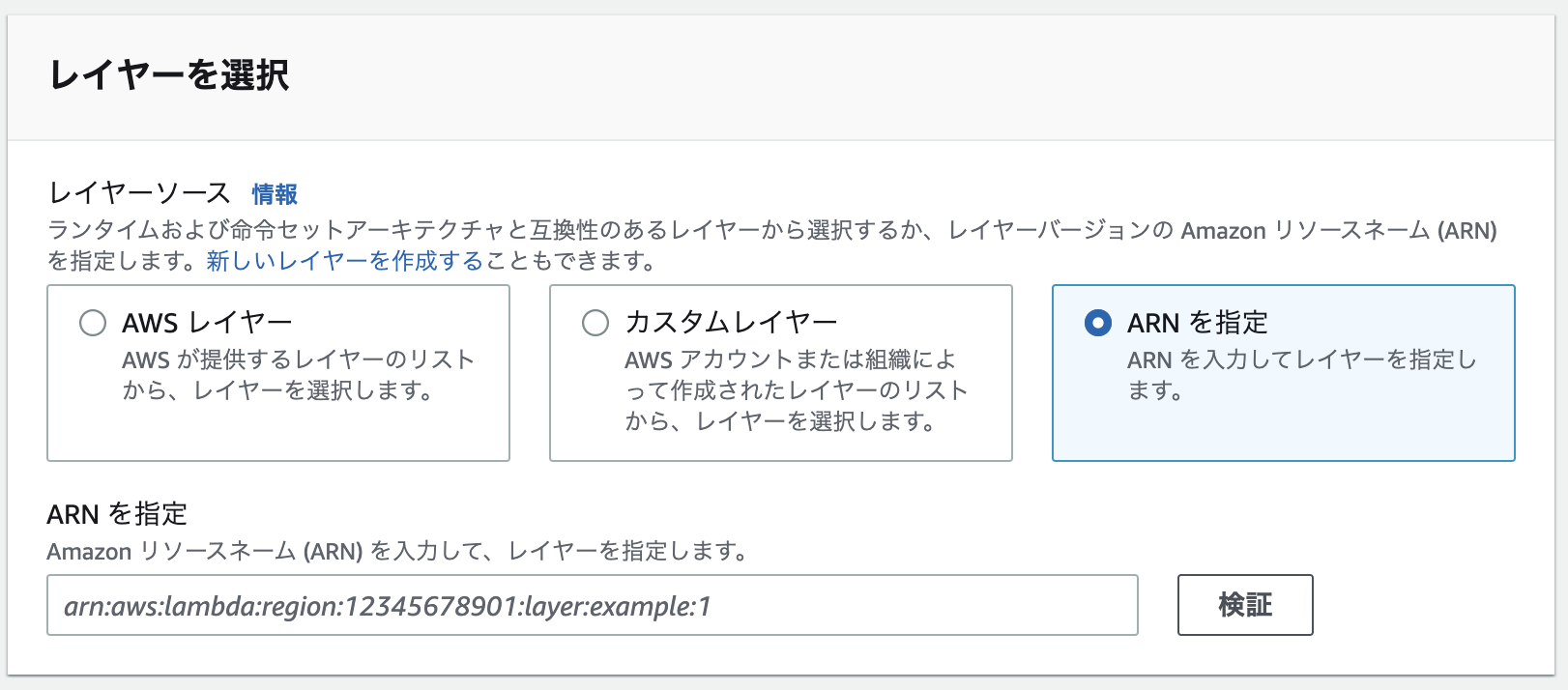Click the カスタムレイヤー description text
Screen dimensions: 1568x690
(795, 390)
